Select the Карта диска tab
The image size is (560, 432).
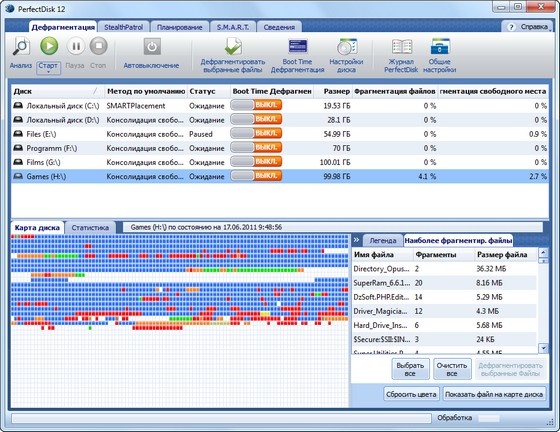[38, 227]
